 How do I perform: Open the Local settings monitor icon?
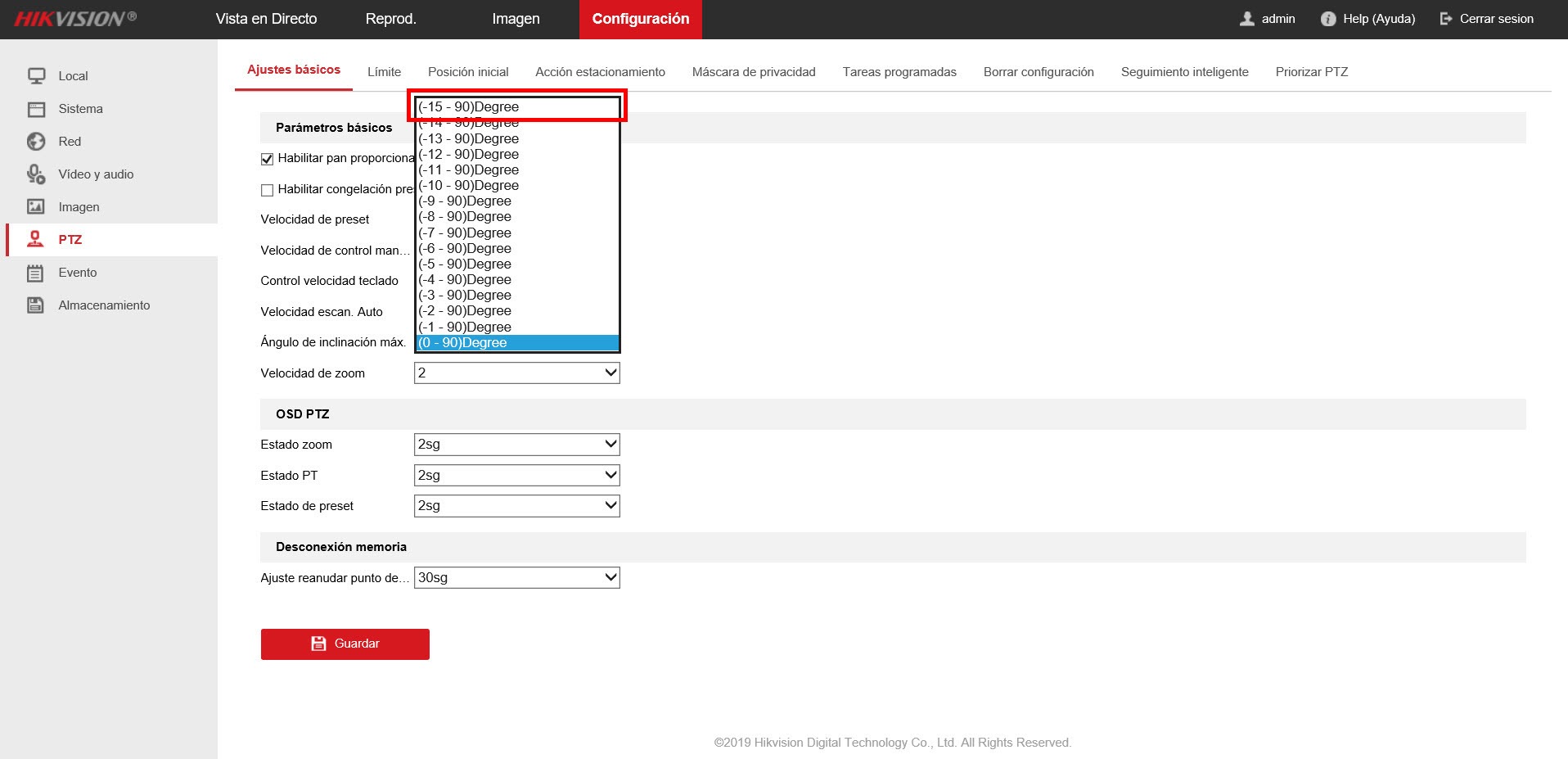(x=36, y=76)
